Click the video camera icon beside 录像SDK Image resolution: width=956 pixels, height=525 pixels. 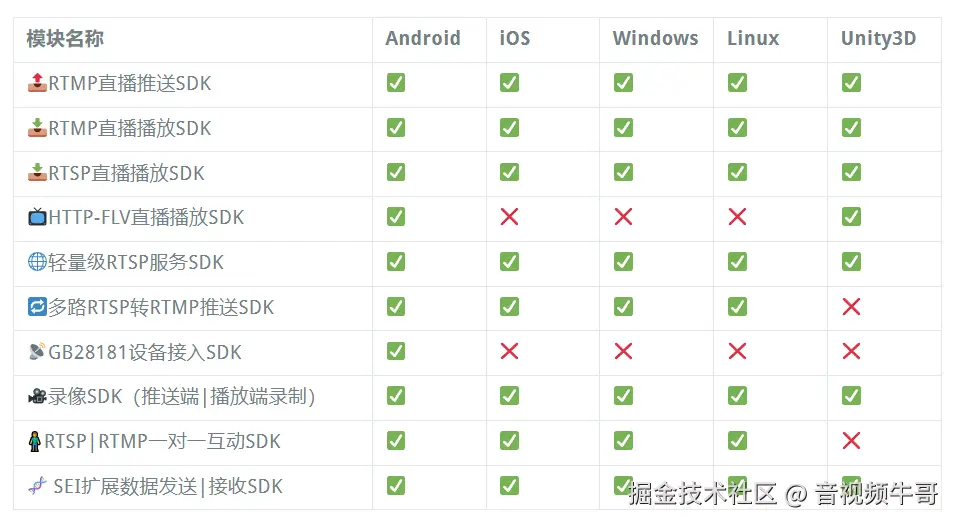click(x=37, y=397)
